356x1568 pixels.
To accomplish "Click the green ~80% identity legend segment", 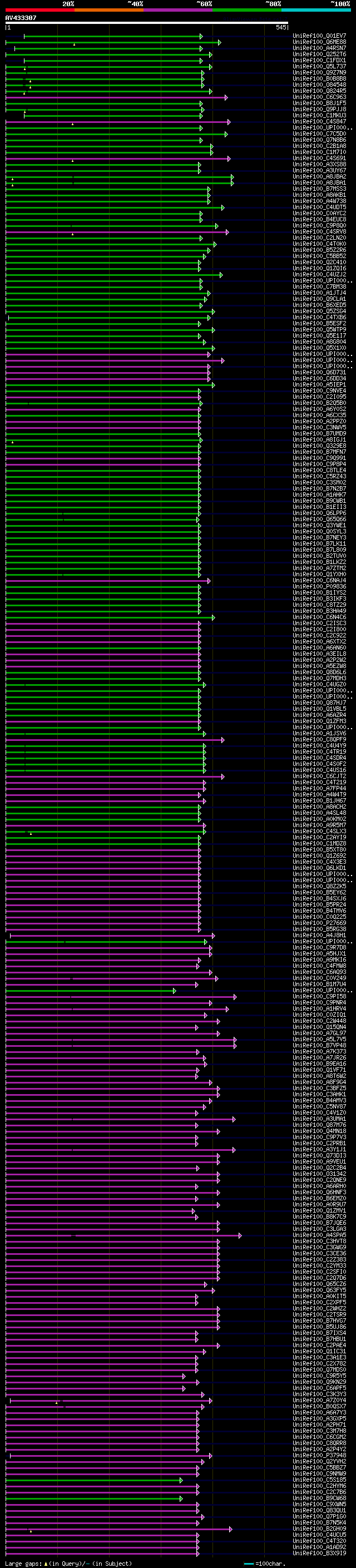I will [x=247, y=10].
